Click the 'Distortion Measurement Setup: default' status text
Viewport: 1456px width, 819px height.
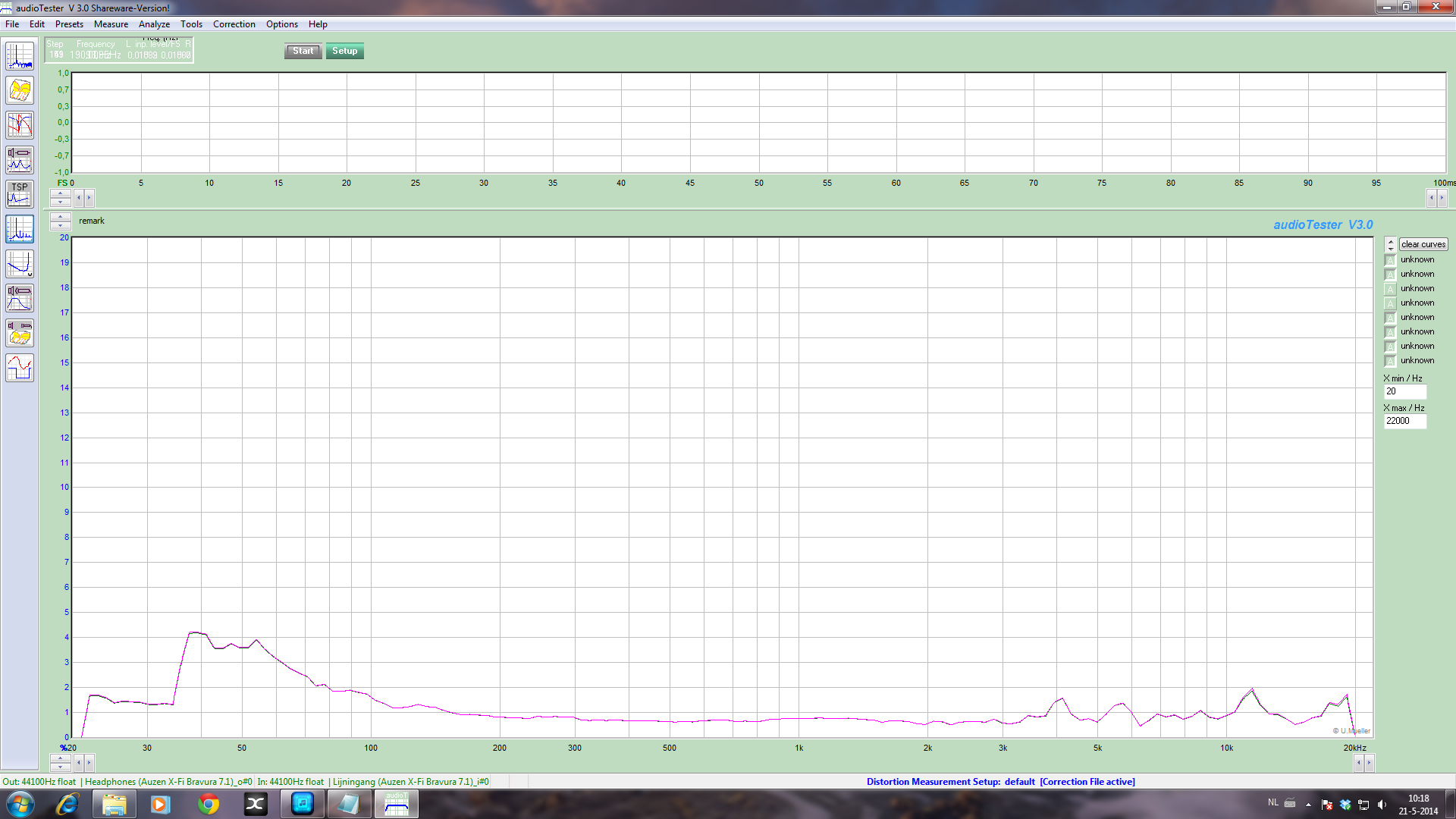[x=950, y=782]
